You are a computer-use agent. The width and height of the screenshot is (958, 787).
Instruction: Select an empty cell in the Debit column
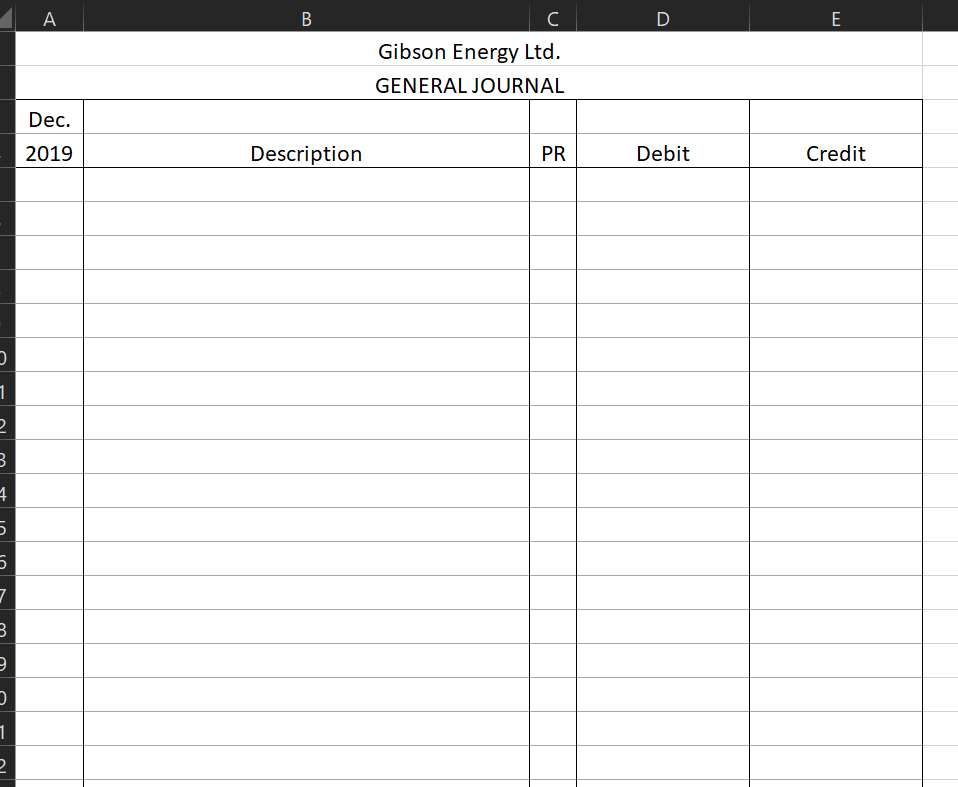click(662, 185)
